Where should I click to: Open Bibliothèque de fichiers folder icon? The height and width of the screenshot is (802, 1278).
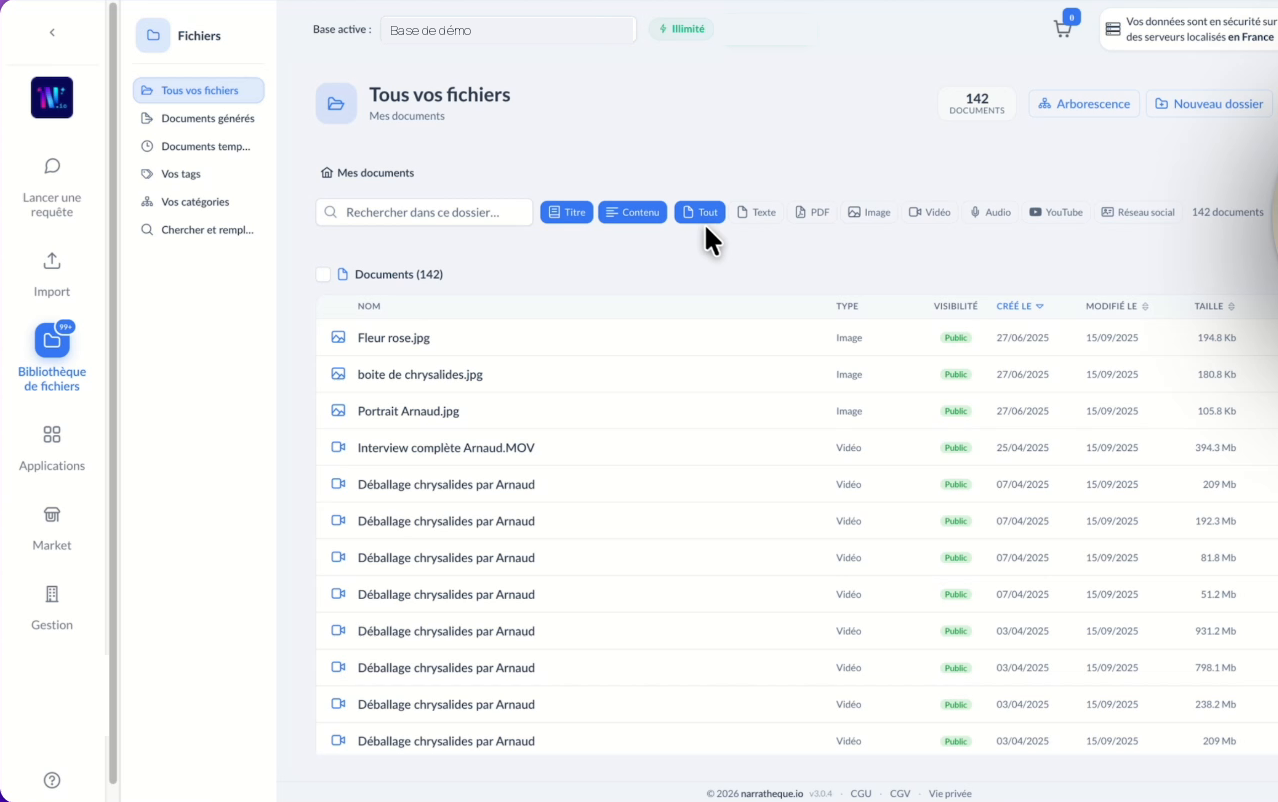(52, 340)
